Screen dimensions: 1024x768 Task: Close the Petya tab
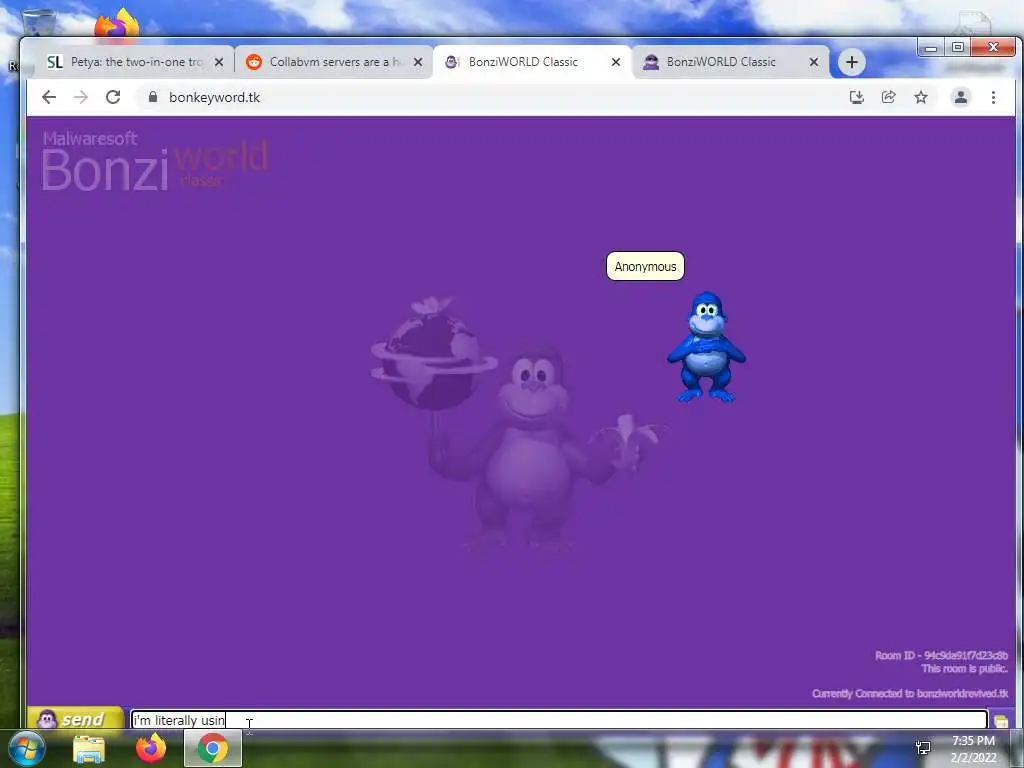219,62
